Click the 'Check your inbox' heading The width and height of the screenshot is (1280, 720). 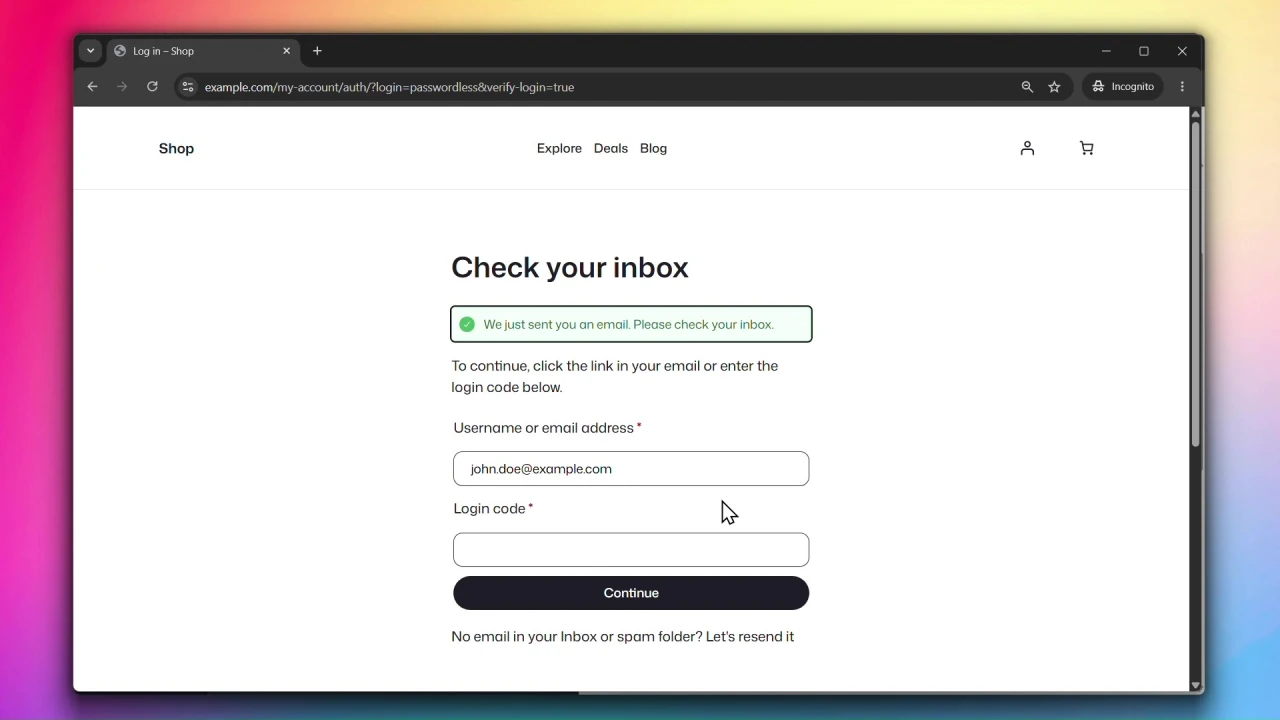pos(570,268)
